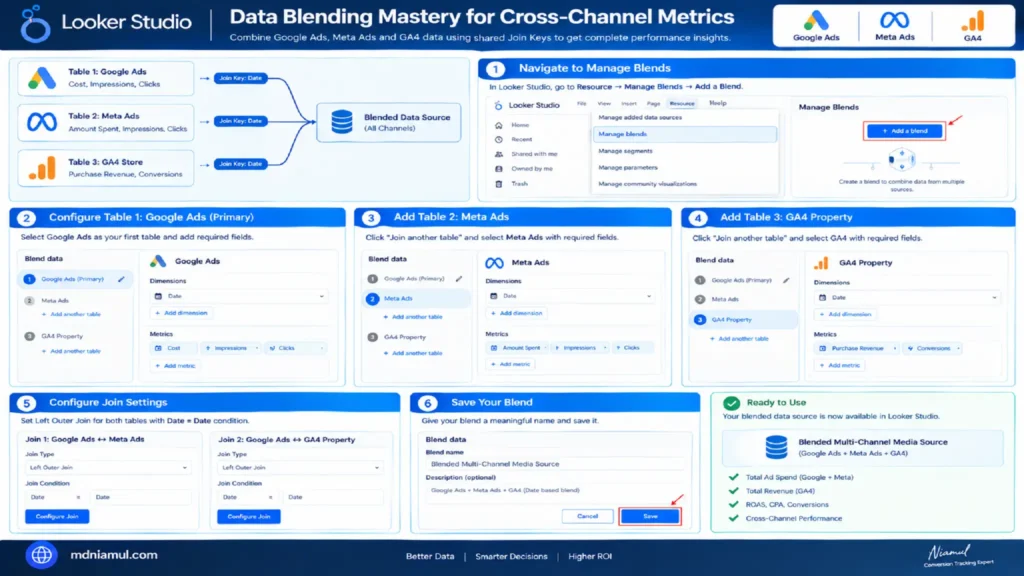Select the Meta infinity icon beside Table 2
Image resolution: width=1024 pixels, height=576 pixels.
(42, 122)
